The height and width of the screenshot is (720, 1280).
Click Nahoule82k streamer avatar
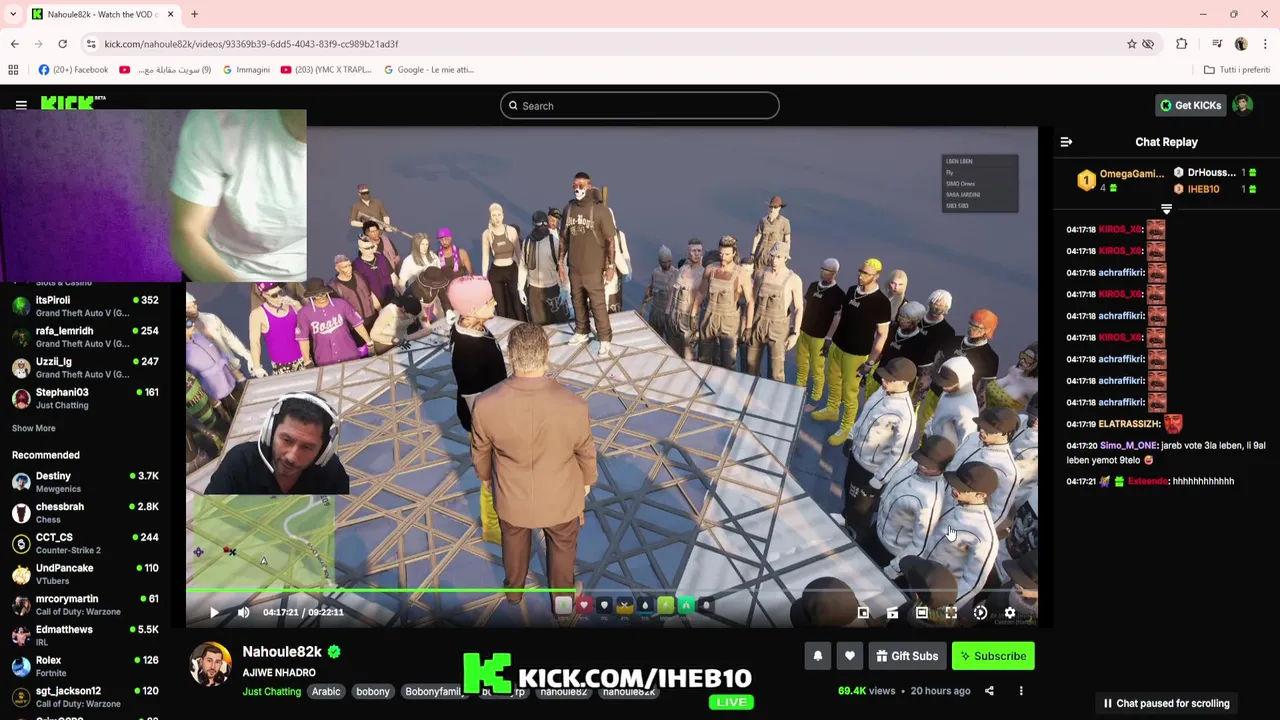click(x=210, y=666)
